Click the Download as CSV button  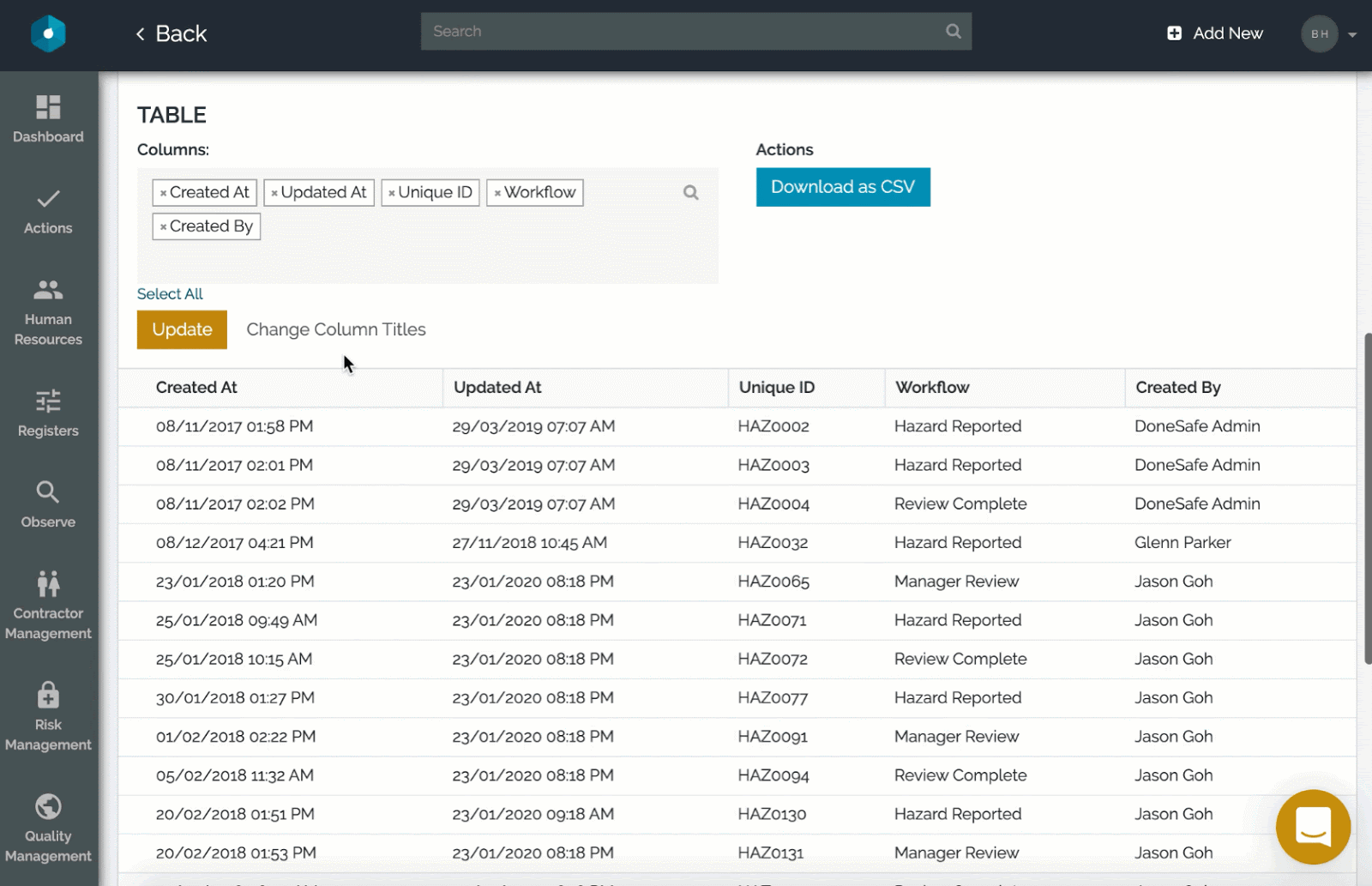pyautogui.click(x=842, y=187)
